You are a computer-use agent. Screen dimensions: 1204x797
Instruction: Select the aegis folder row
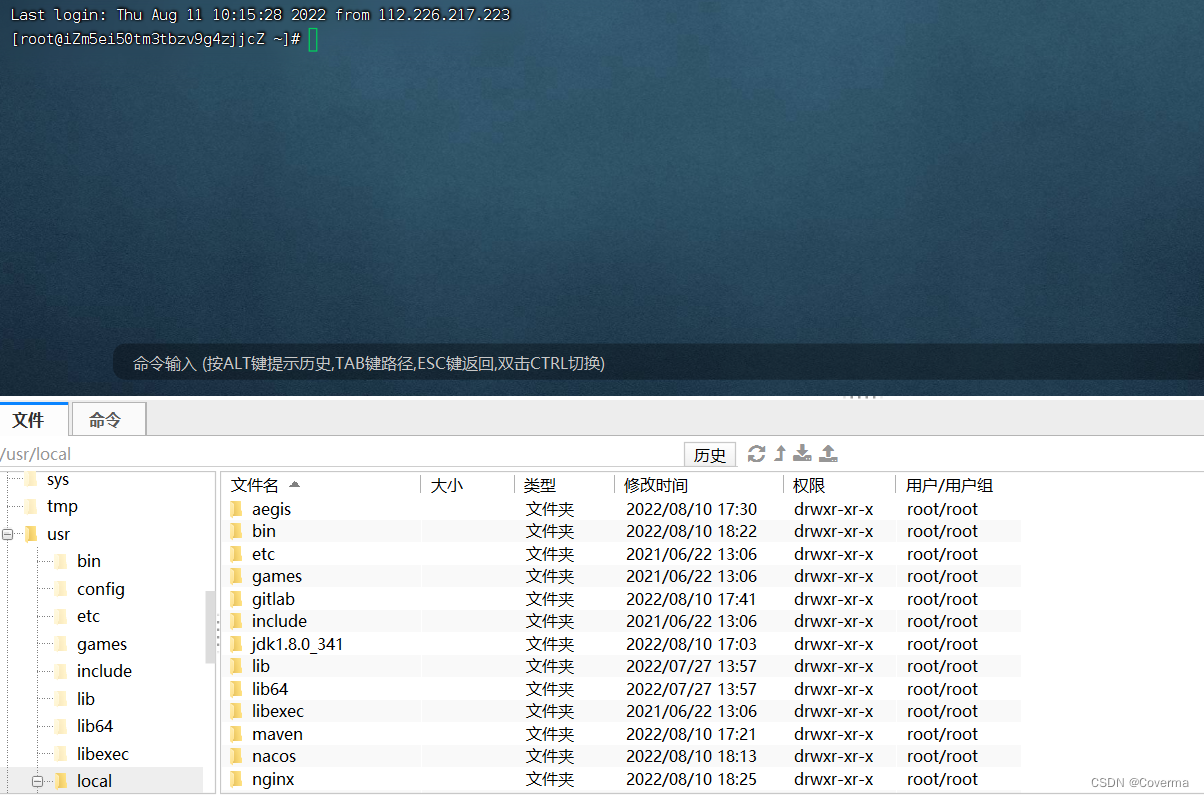[x=621, y=509]
